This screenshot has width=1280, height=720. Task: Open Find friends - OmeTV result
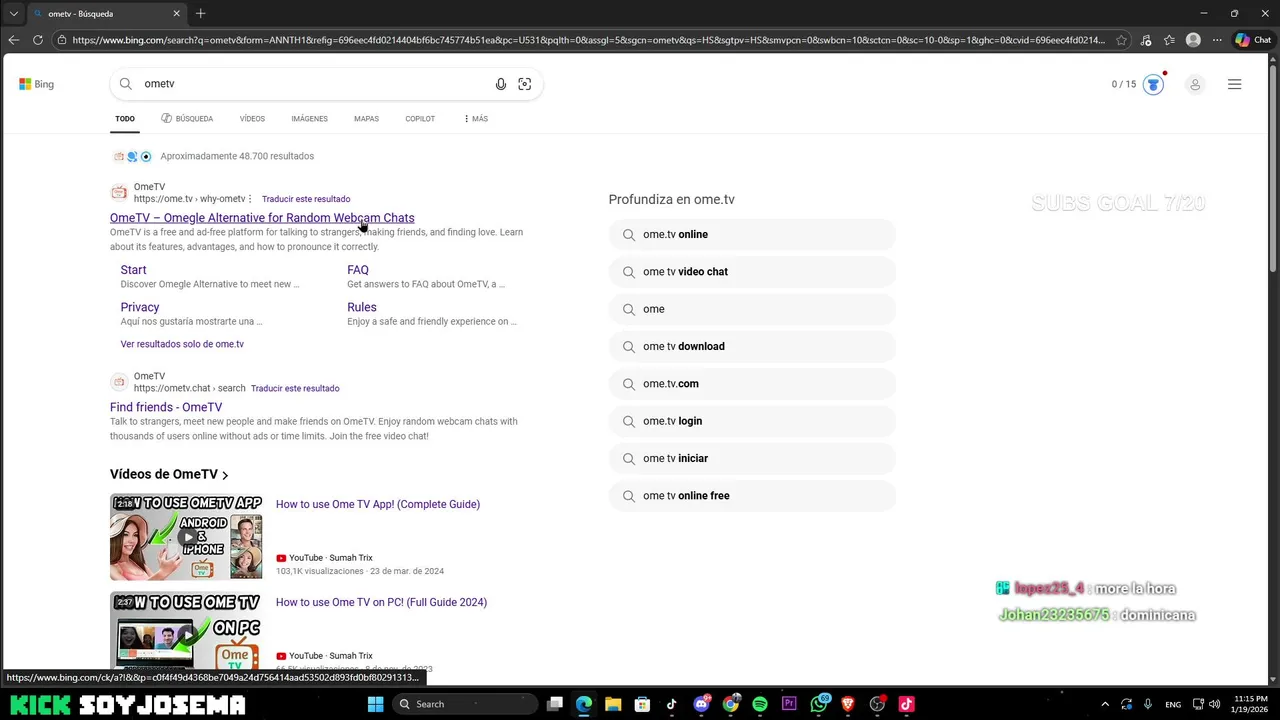pos(166,407)
